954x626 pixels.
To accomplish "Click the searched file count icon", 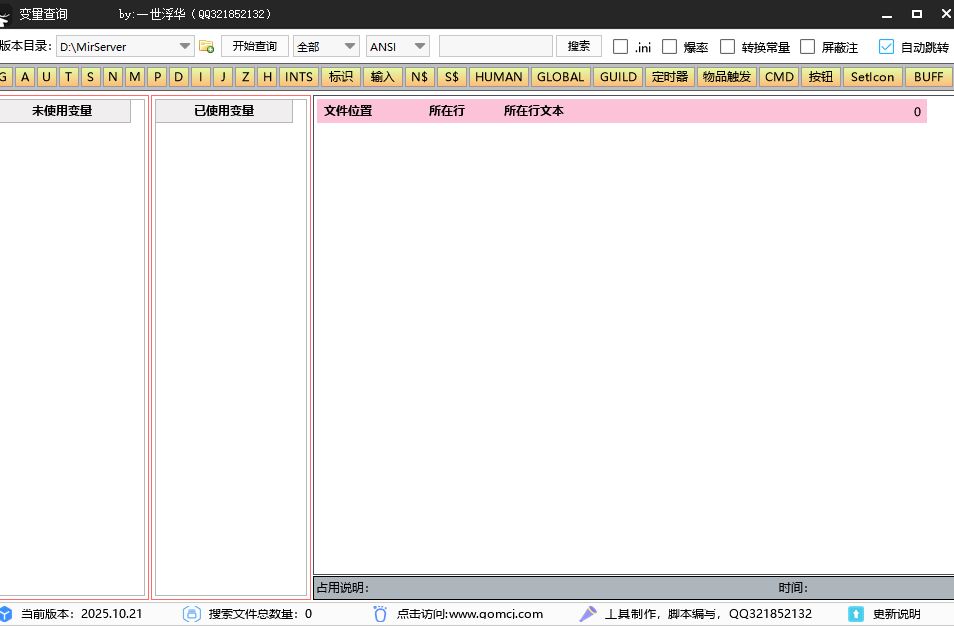I will click(x=192, y=614).
